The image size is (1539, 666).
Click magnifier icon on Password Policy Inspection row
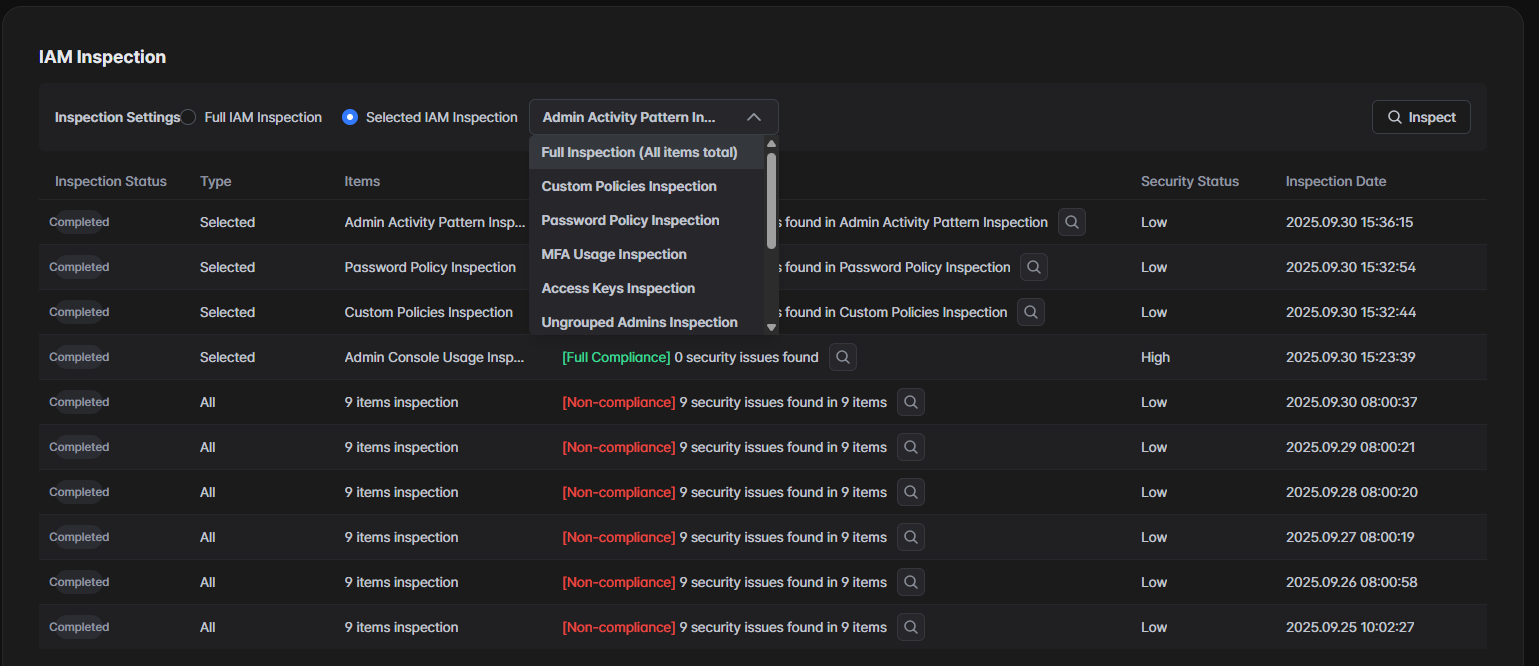1034,267
